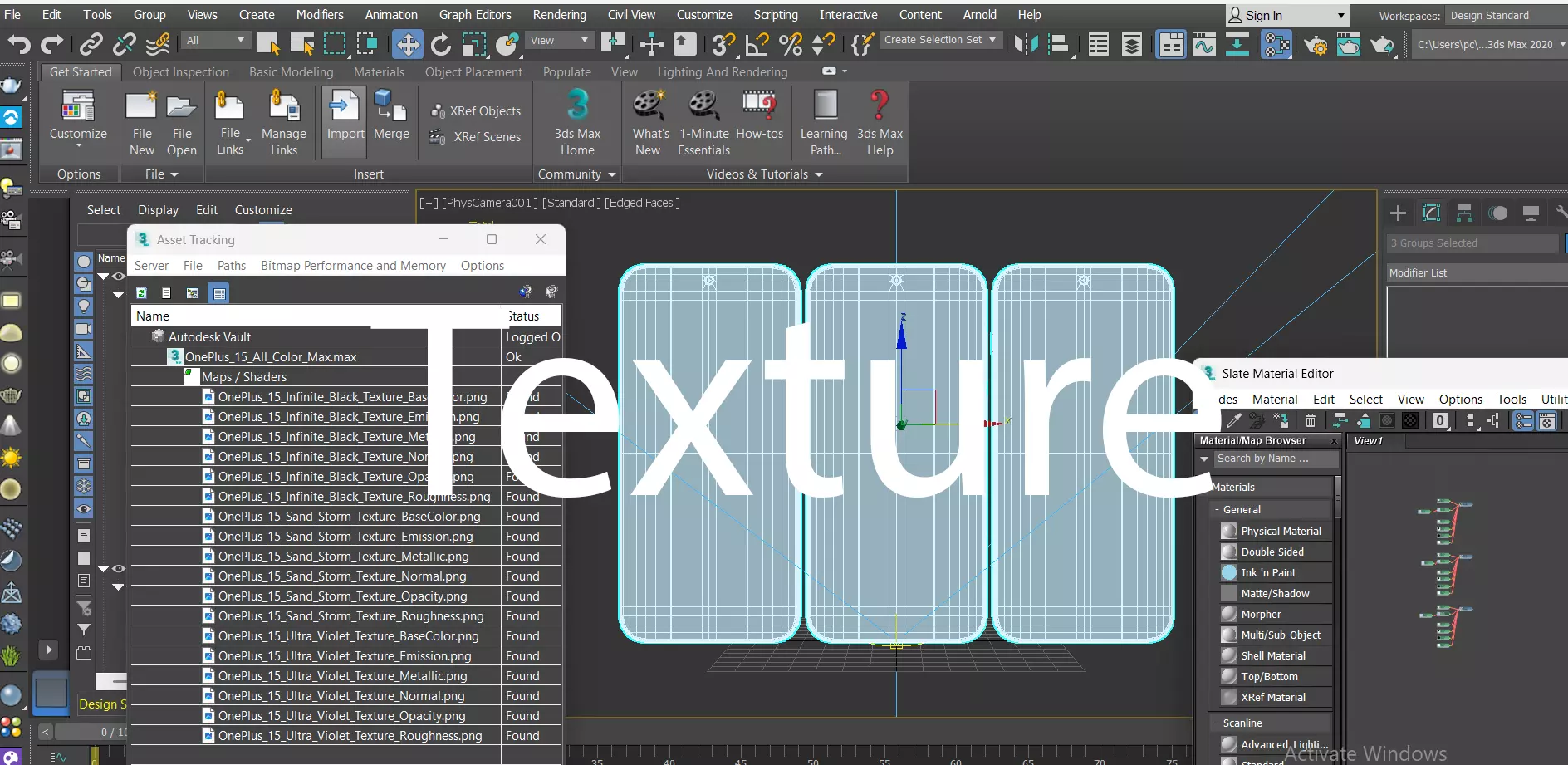
Task: Open the Design Standard workspace dropdown
Action: (x=1506, y=16)
